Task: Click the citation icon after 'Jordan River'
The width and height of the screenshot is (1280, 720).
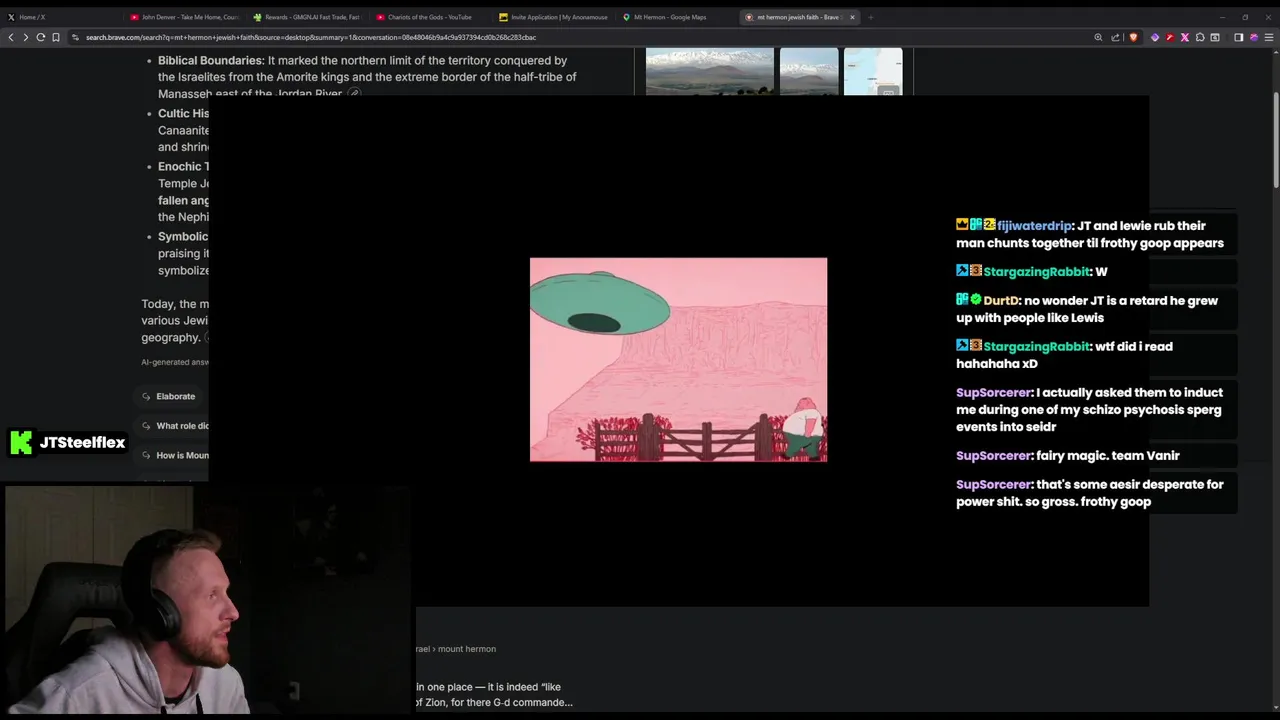Action: click(353, 94)
